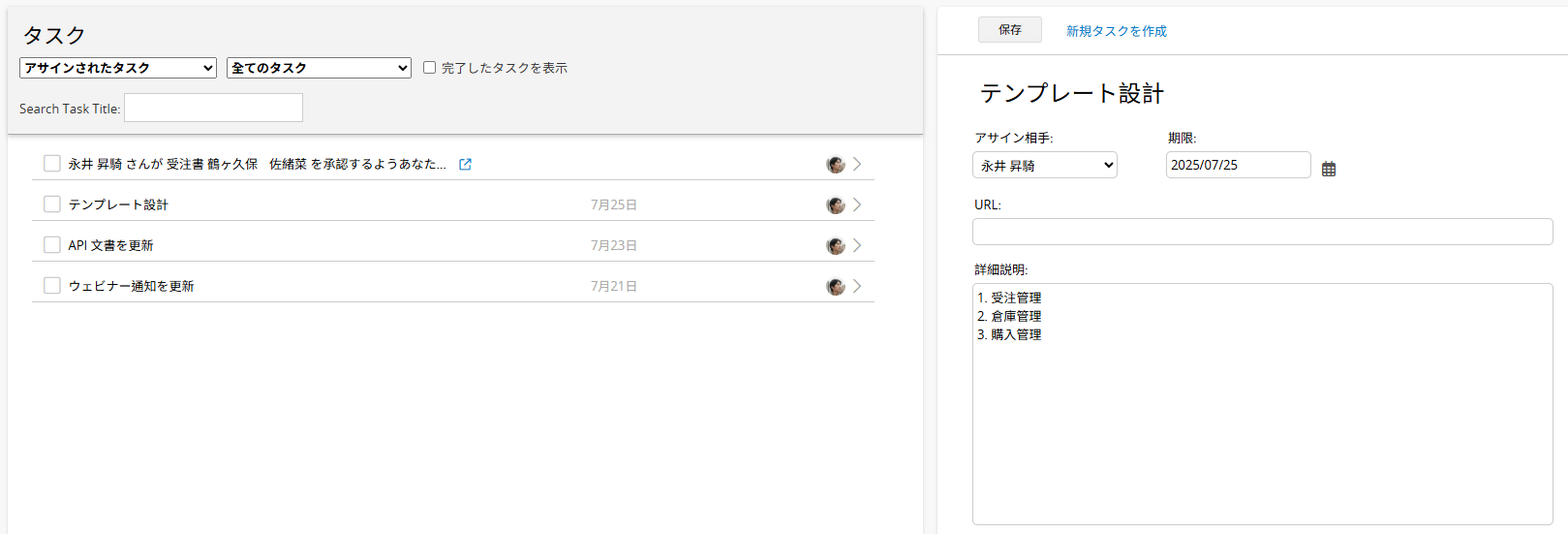1568x534 pixels.
Task: Click assignee avatar on ウェビナー通知を更新 row
Action: pyautogui.click(x=836, y=287)
